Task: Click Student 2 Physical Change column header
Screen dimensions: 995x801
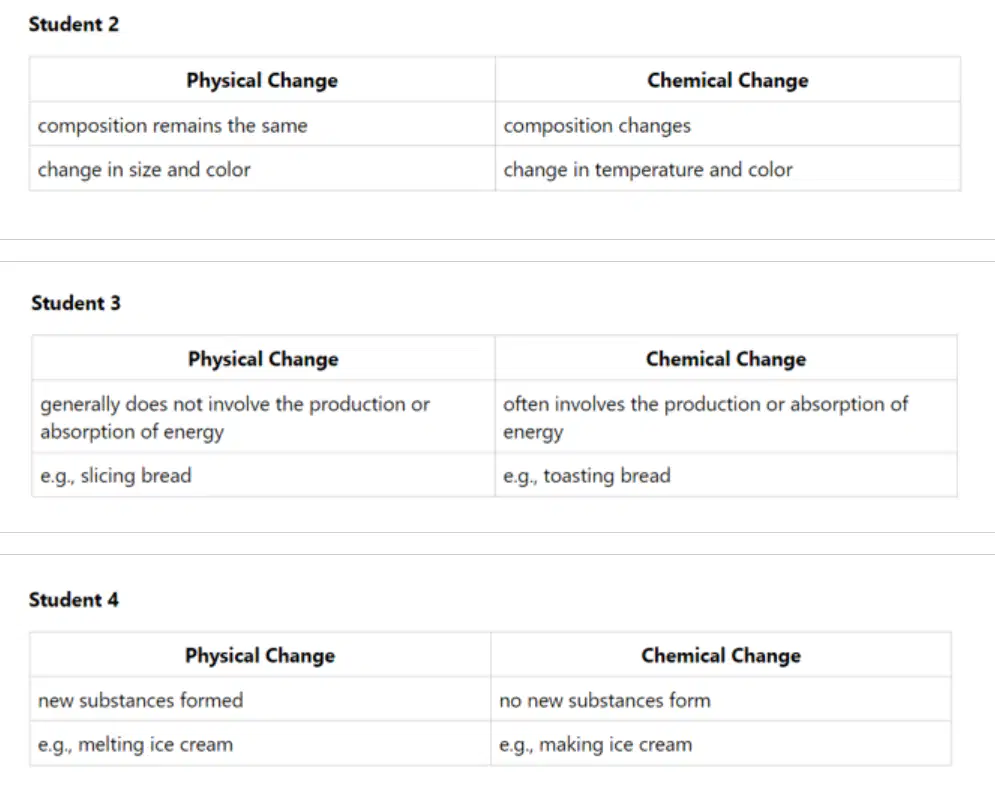Action: pyautogui.click(x=262, y=80)
